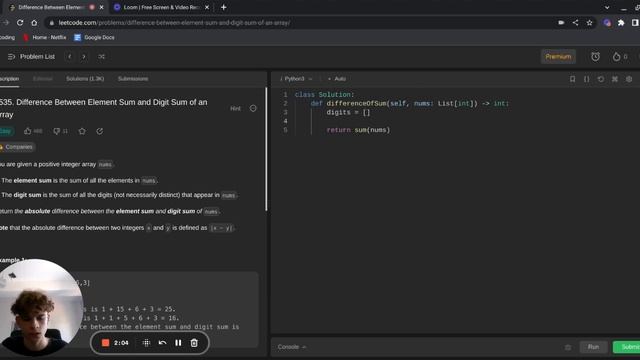The image size is (640, 360).
Task: Click the Premium button
Action: pos(558,57)
